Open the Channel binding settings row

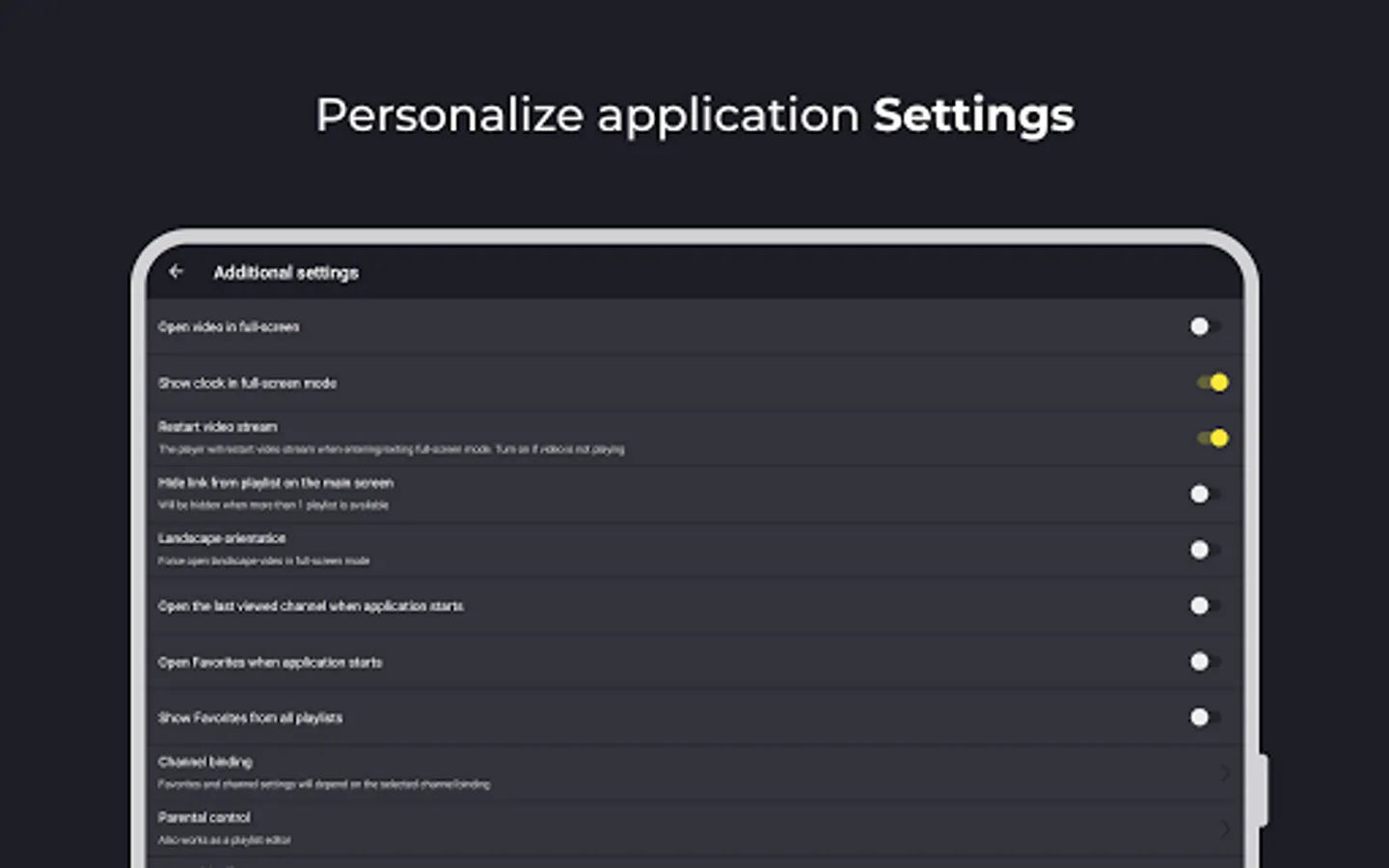[579, 773]
